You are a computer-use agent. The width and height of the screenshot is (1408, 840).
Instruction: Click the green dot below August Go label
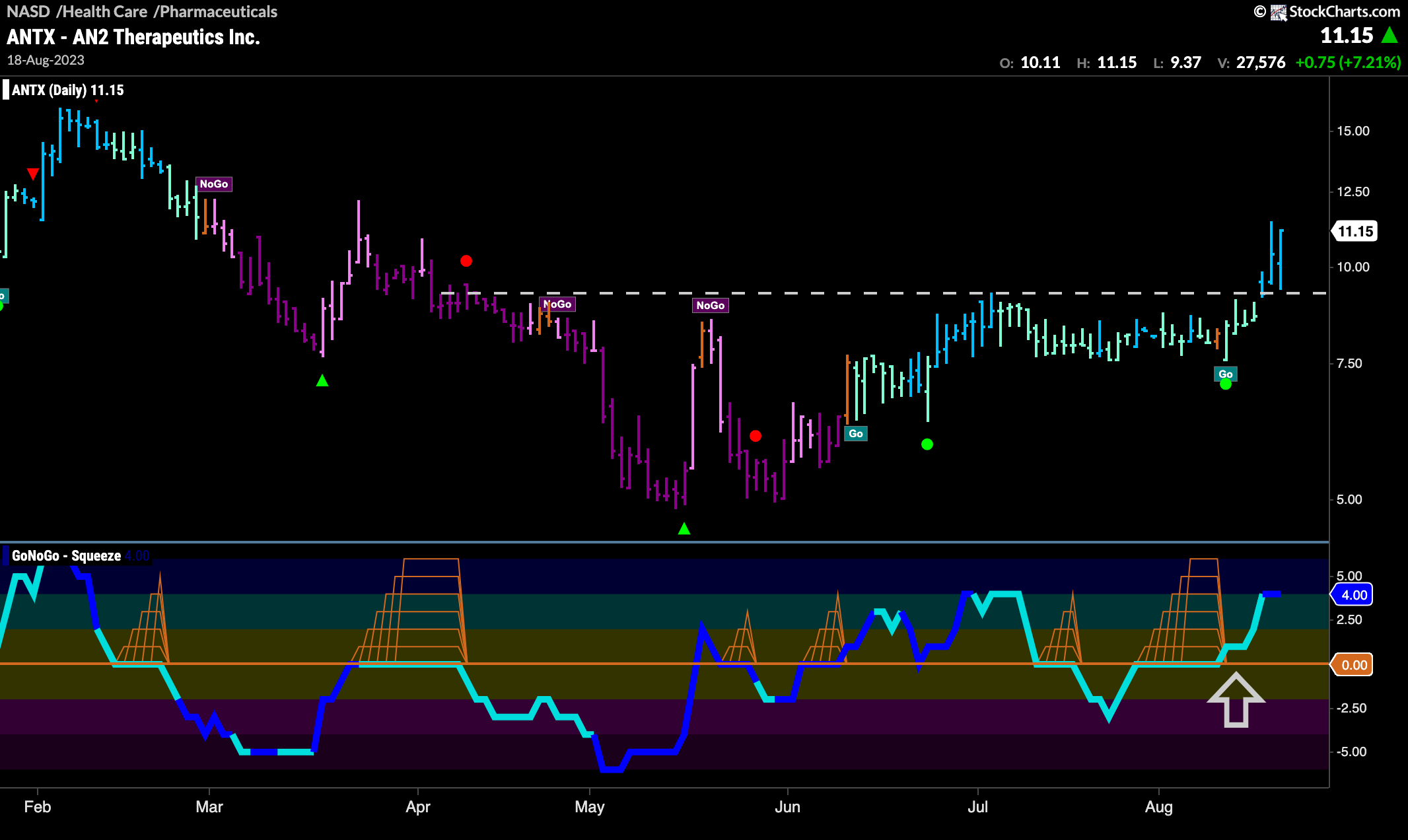click(x=1226, y=384)
